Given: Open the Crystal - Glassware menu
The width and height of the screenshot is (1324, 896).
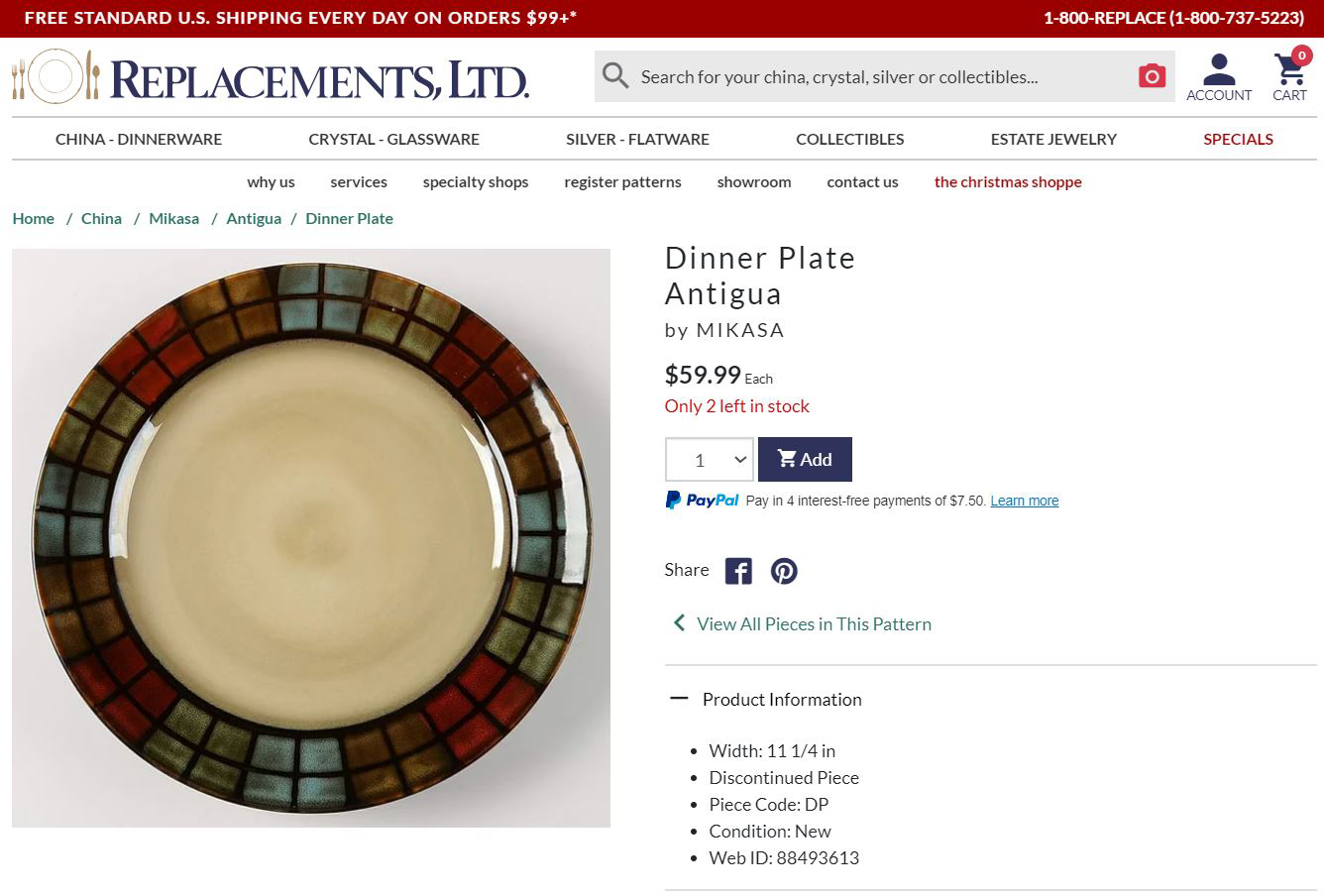Looking at the screenshot, I should point(393,139).
